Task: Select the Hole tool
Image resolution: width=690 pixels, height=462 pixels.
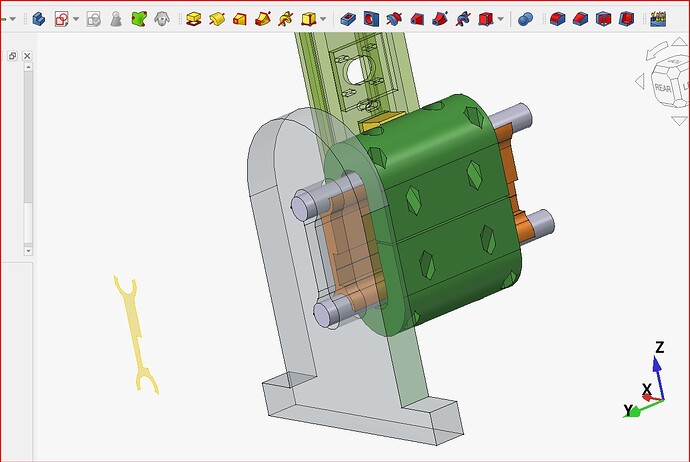Action: pyautogui.click(x=371, y=19)
